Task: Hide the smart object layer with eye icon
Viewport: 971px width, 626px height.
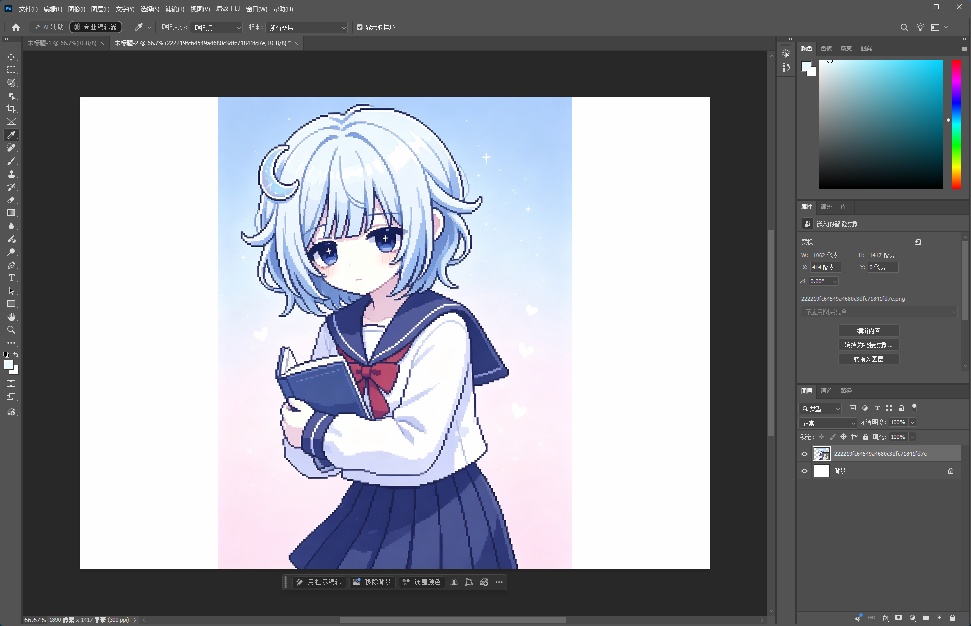Action: (x=804, y=454)
